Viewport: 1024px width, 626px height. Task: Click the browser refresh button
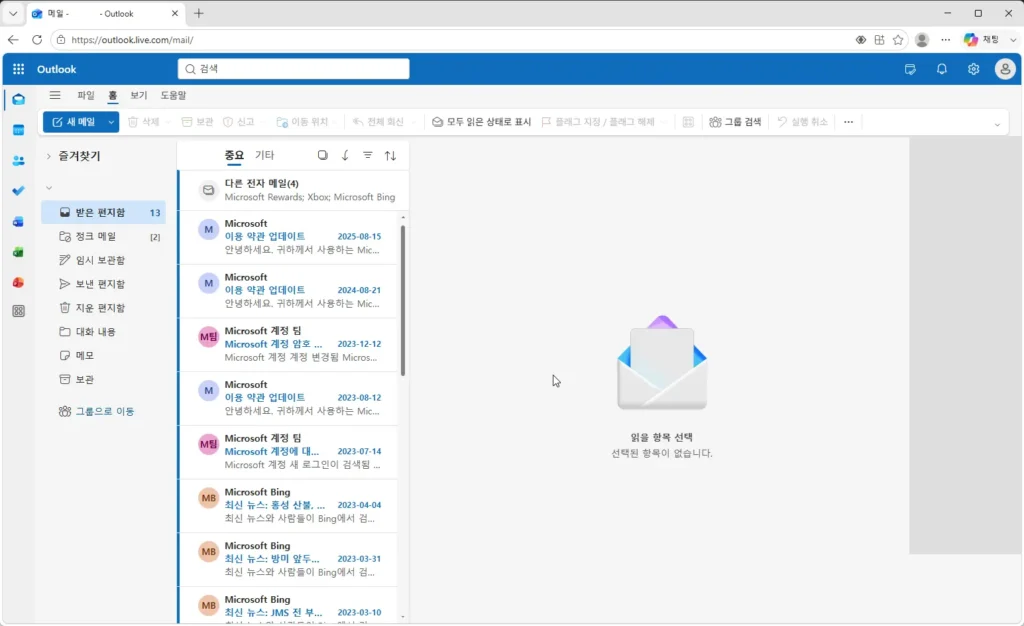coord(37,40)
